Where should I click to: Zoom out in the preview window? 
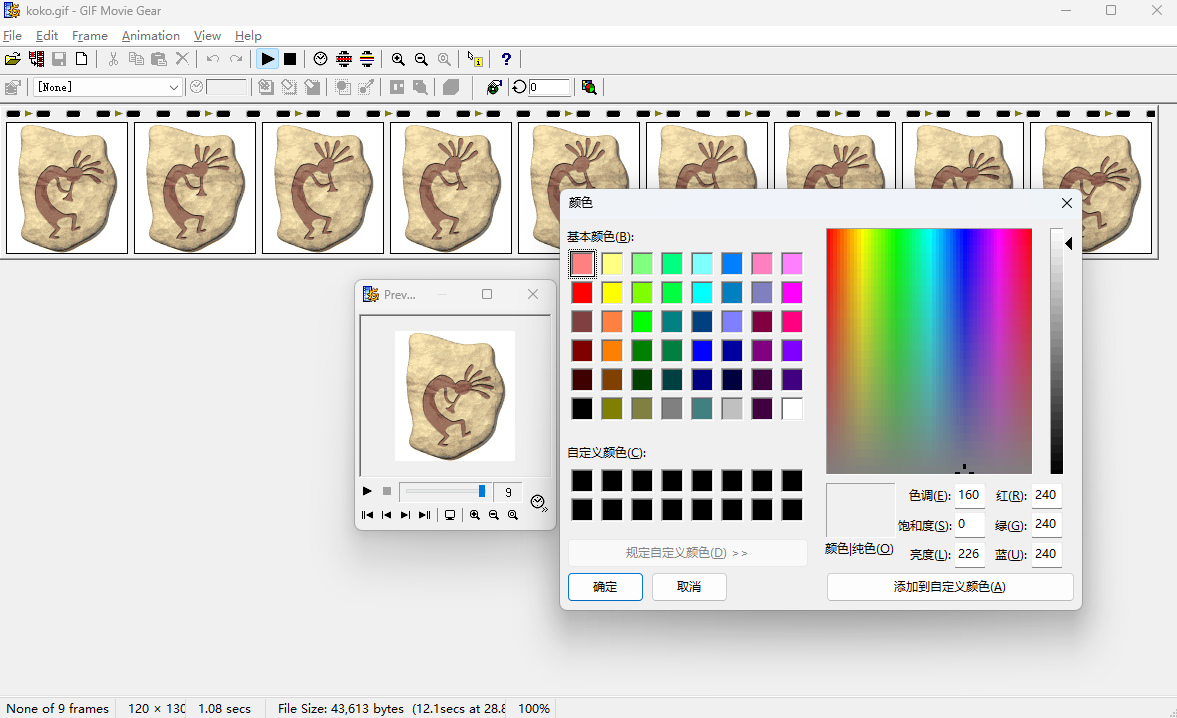[x=494, y=515]
